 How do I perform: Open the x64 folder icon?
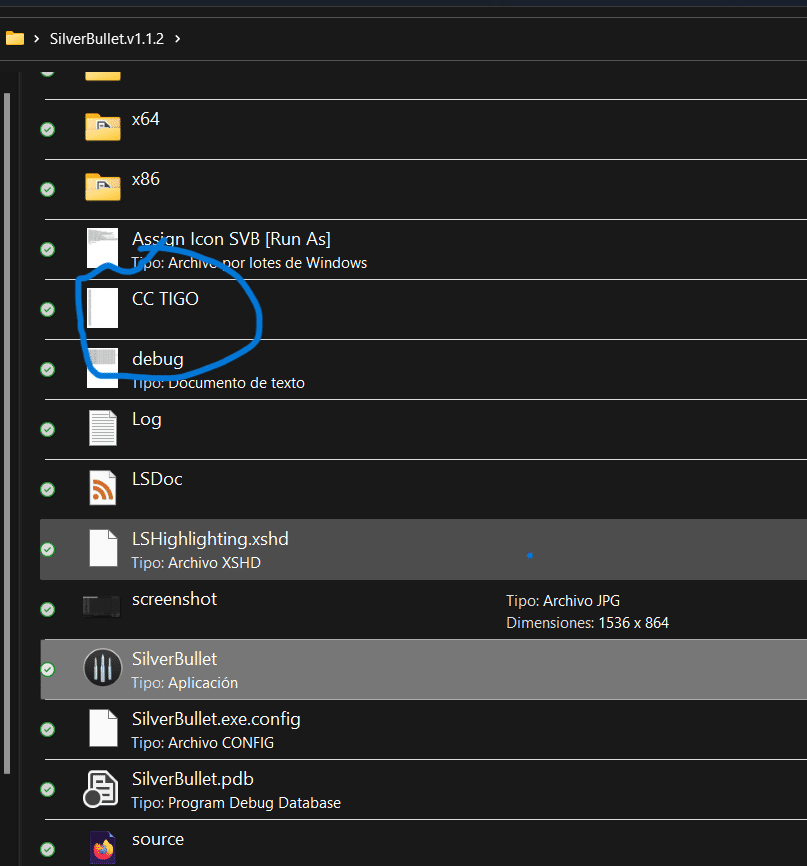tap(103, 127)
